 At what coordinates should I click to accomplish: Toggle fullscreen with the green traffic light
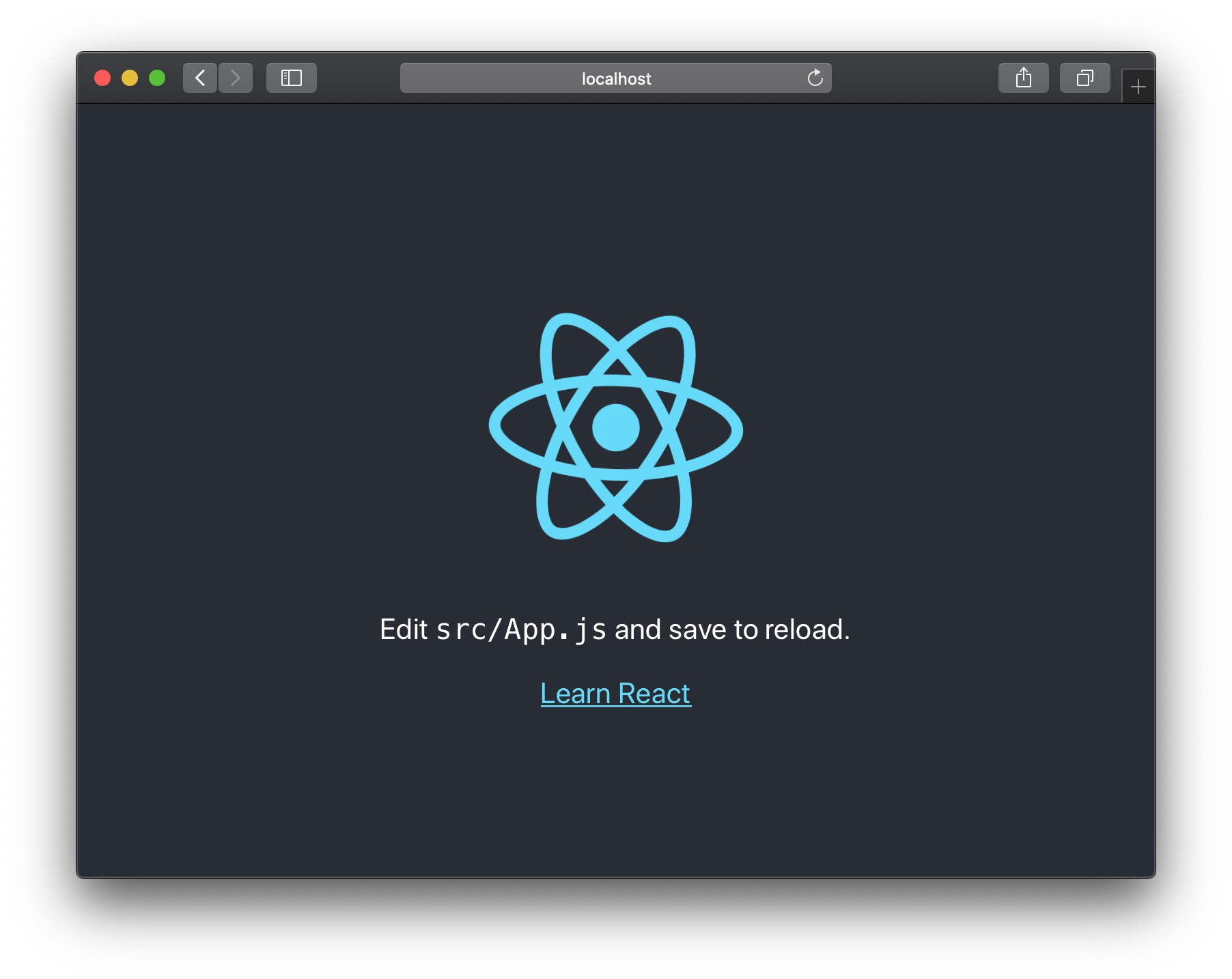click(156, 78)
